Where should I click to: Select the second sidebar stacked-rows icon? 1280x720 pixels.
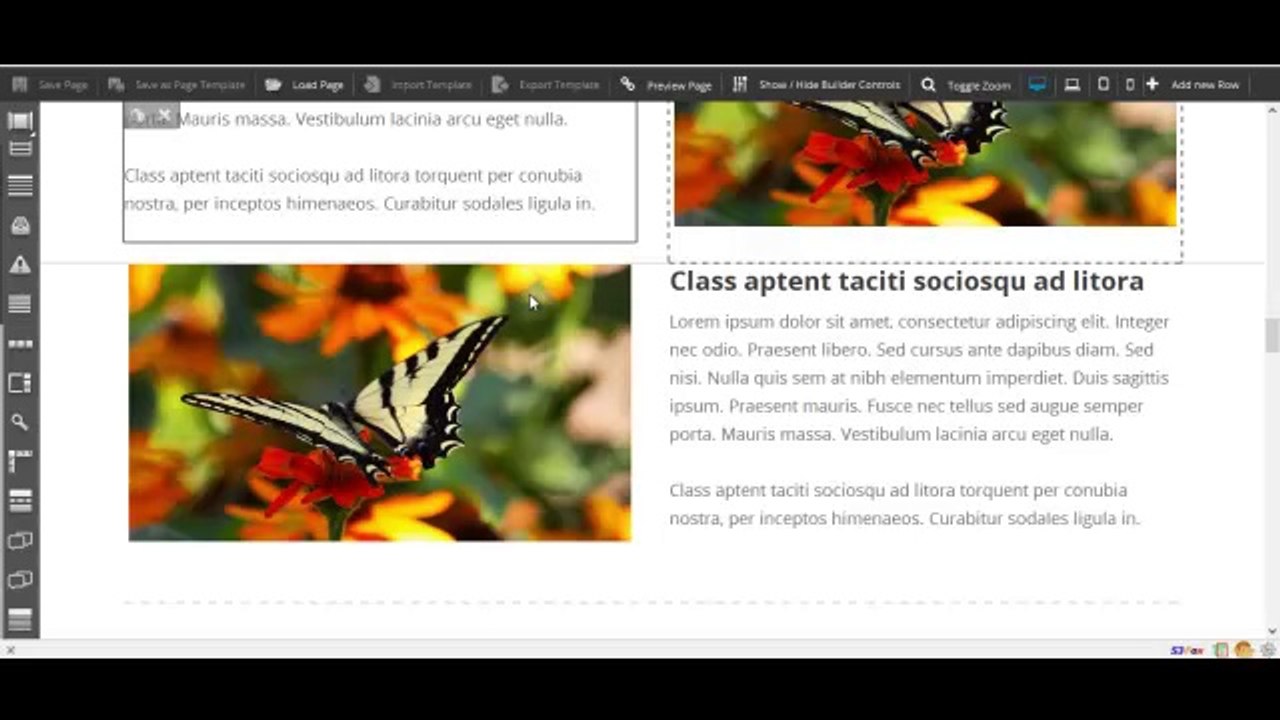point(20,149)
